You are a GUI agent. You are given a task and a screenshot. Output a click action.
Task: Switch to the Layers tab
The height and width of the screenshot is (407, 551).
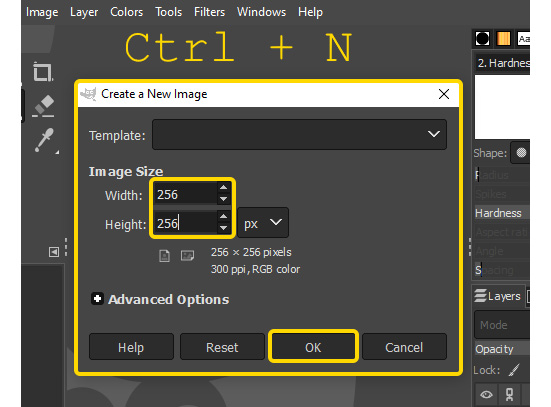coord(498,296)
